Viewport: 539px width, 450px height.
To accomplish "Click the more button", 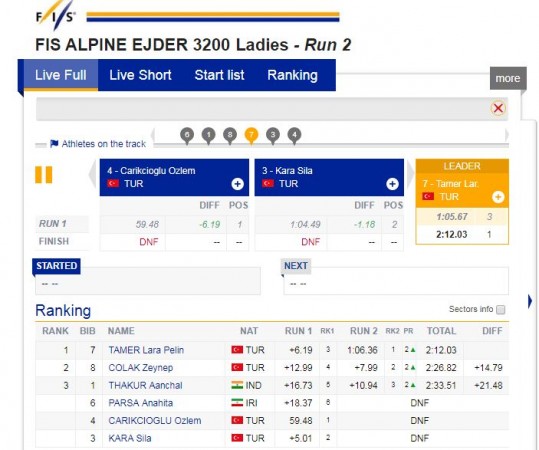I will [x=508, y=78].
